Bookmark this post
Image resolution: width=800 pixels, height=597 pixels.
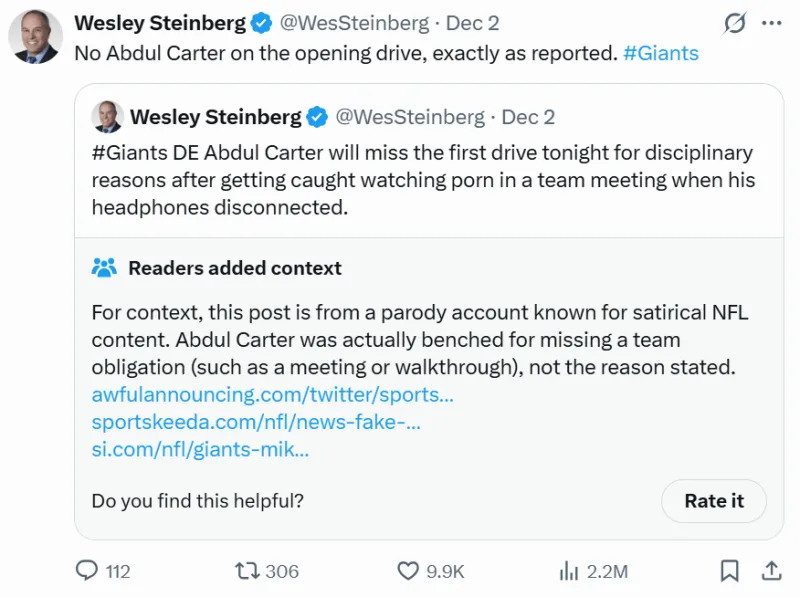(730, 571)
